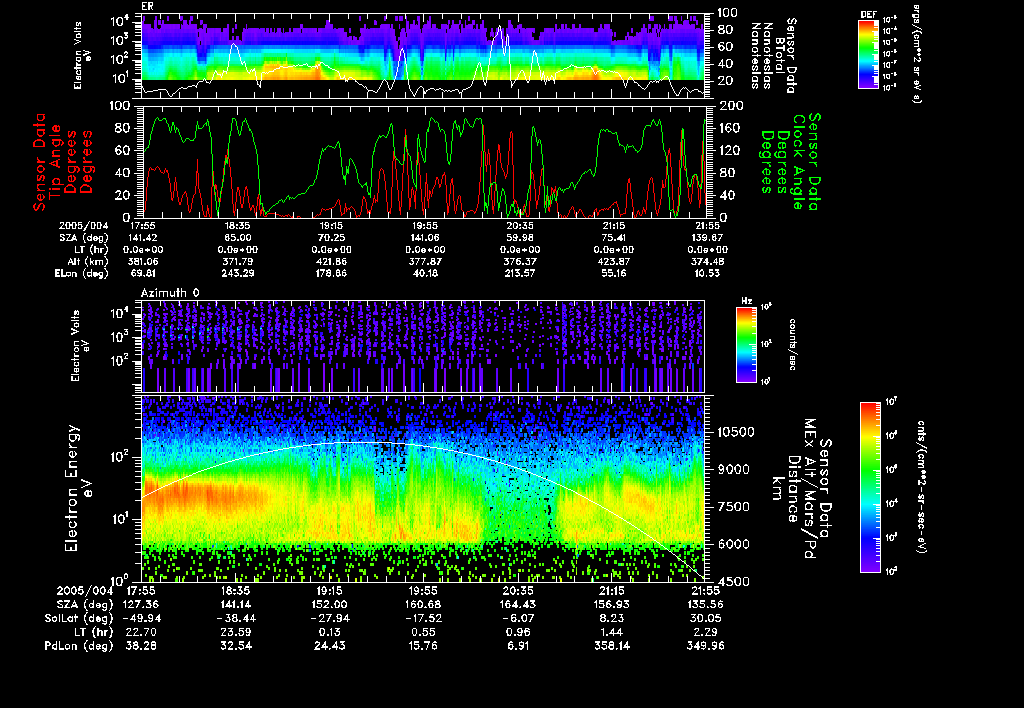Click the 'SolLat (deg)' row label
This screenshot has height=708, width=1024.
click(78, 619)
